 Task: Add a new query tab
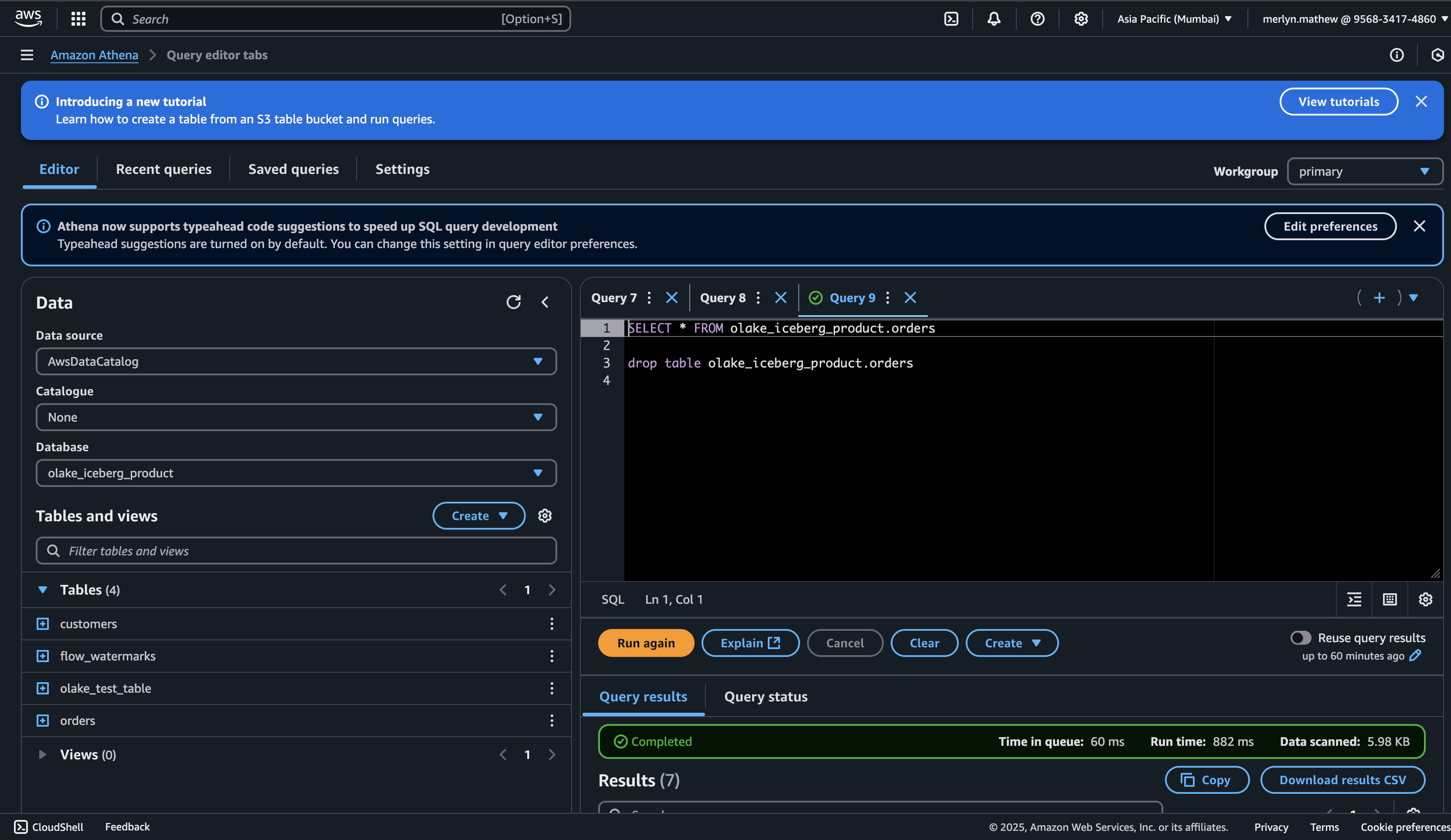(1379, 298)
